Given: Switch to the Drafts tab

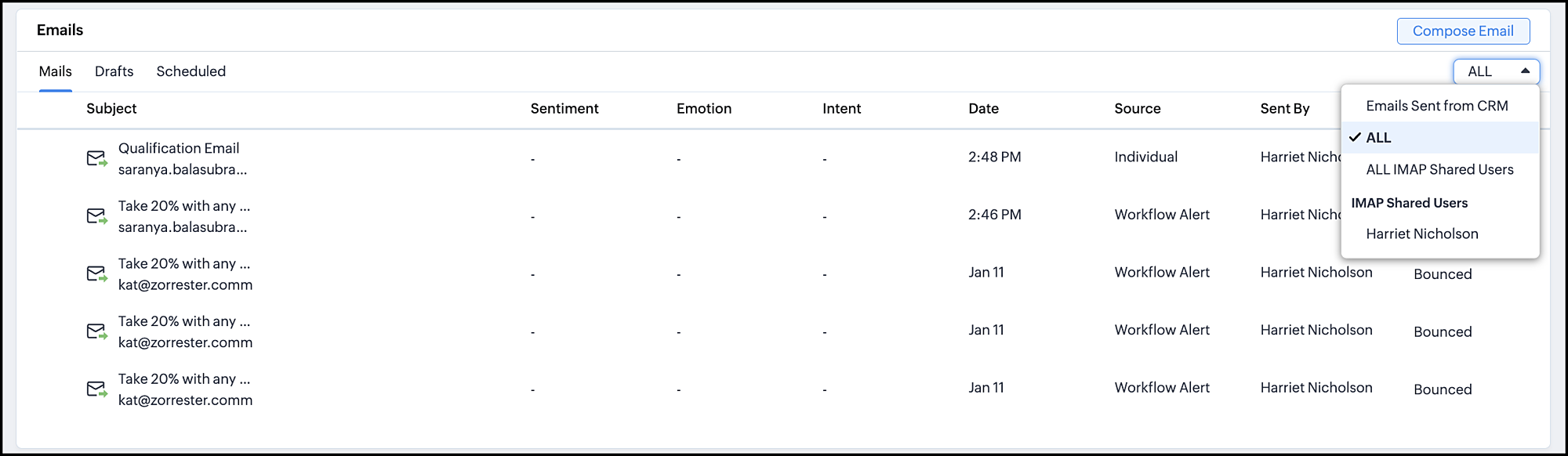Looking at the screenshot, I should 114,71.
